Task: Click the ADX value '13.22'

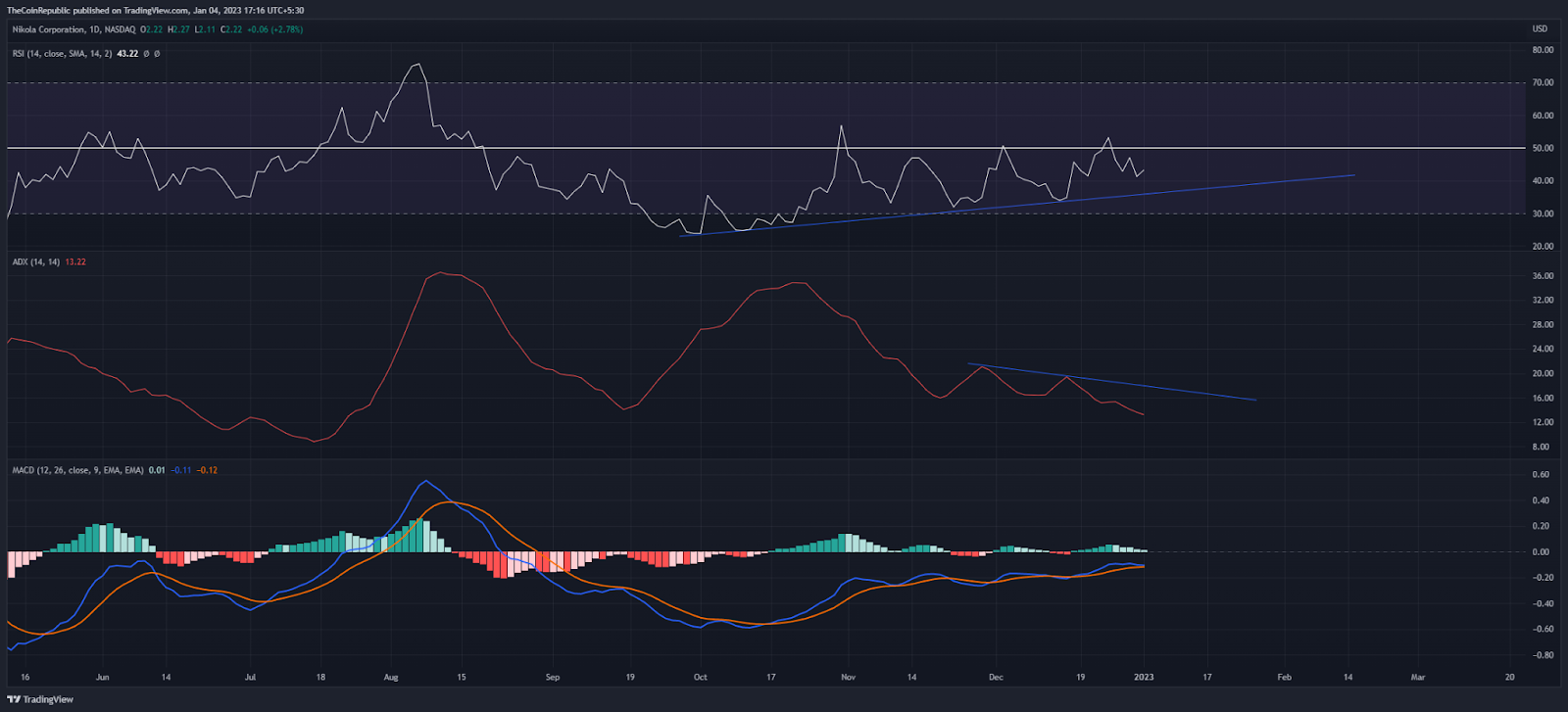Action: 75,262
